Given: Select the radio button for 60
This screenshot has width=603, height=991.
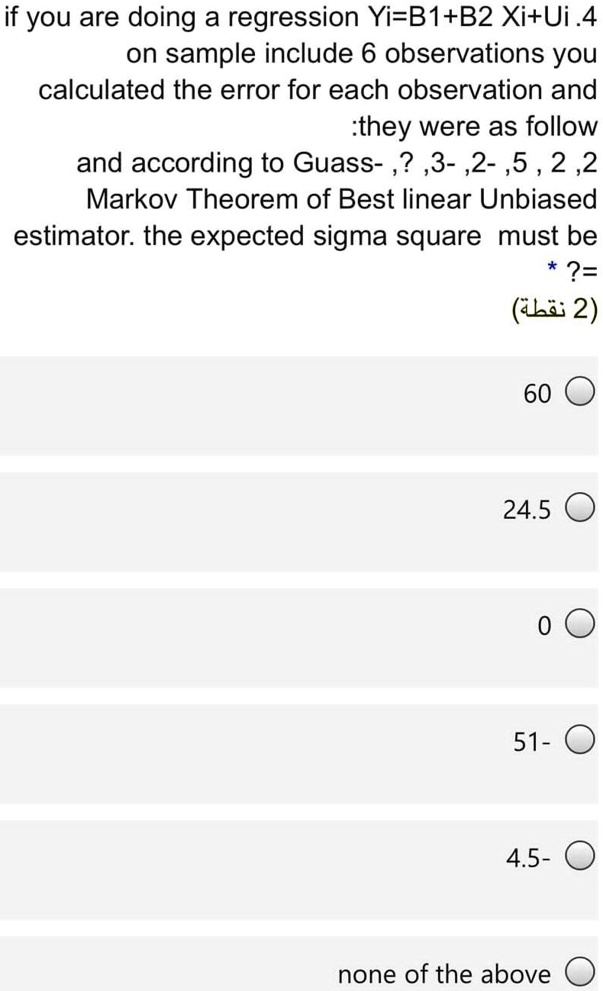Looking at the screenshot, I should click(x=581, y=393).
